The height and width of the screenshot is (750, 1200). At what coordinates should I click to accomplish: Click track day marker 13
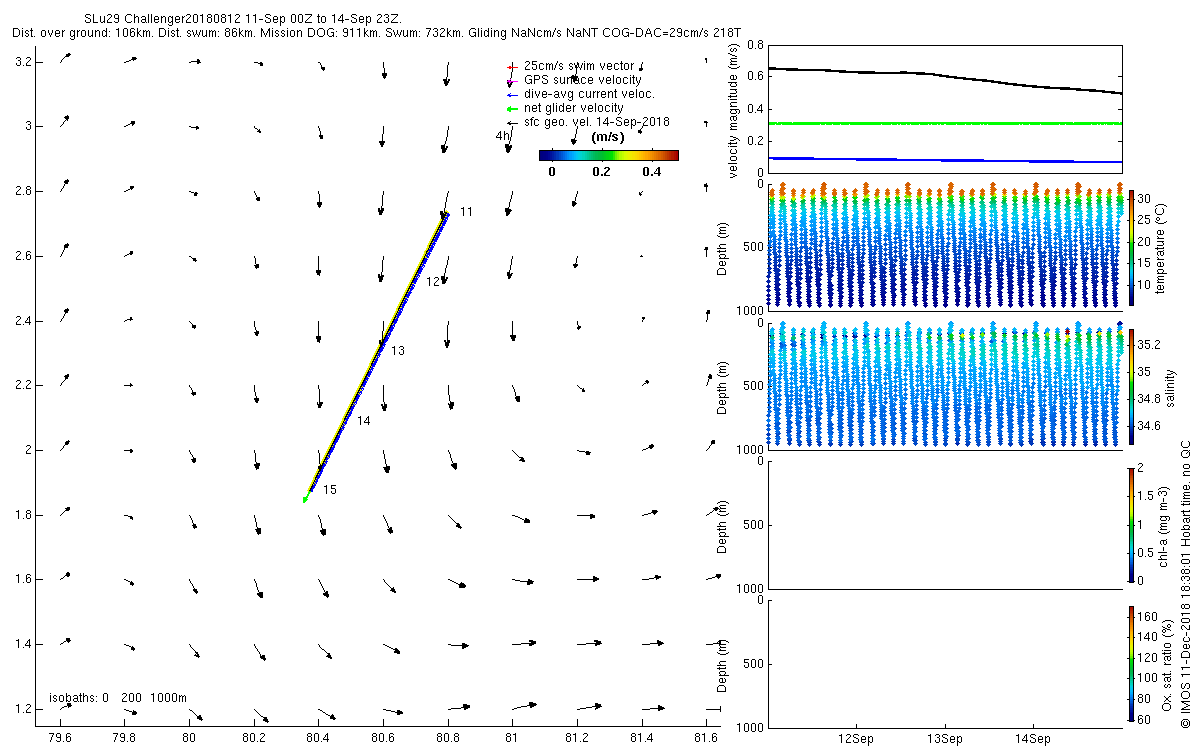coord(398,351)
